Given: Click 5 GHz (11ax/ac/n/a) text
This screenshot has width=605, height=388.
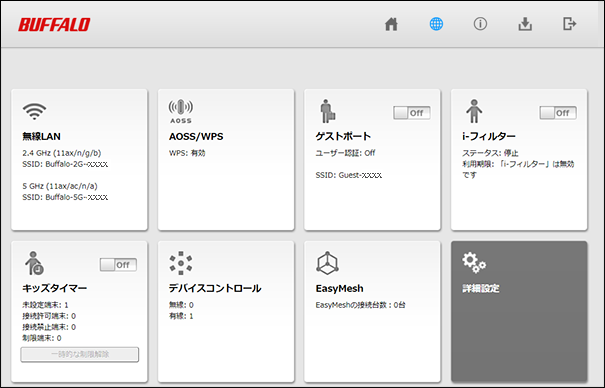Looking at the screenshot, I should pos(60,186).
